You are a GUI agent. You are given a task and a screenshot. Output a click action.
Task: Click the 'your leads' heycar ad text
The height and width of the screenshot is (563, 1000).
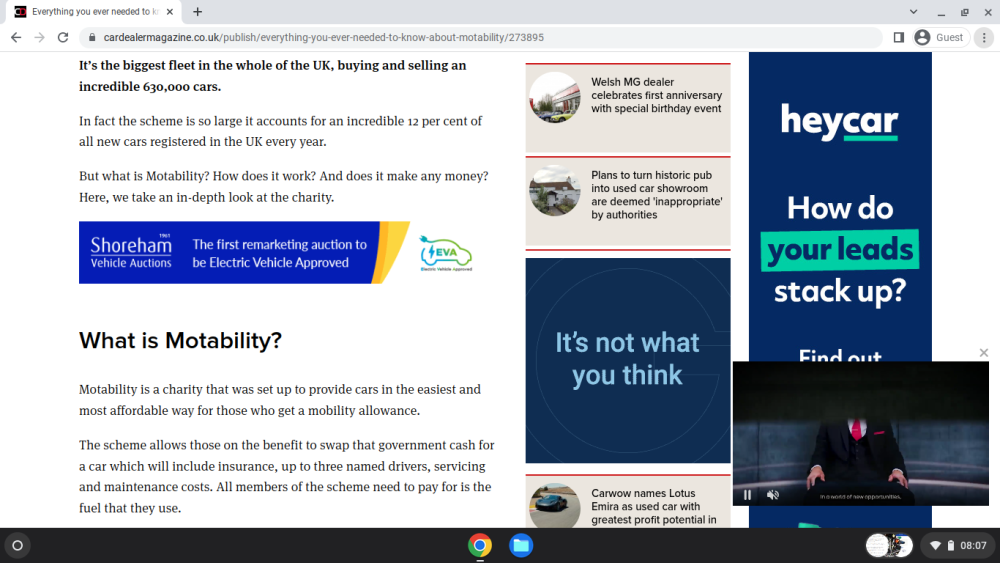840,250
